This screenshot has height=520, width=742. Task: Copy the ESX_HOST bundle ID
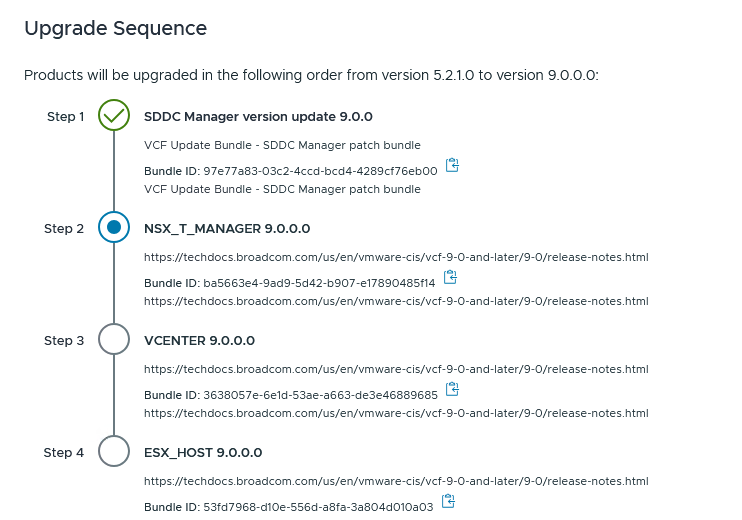(x=448, y=501)
